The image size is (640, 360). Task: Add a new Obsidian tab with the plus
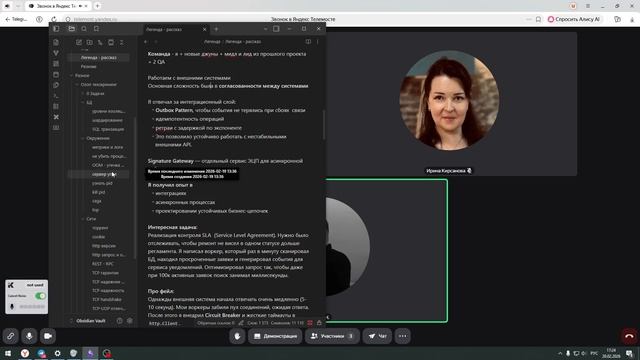(216, 29)
